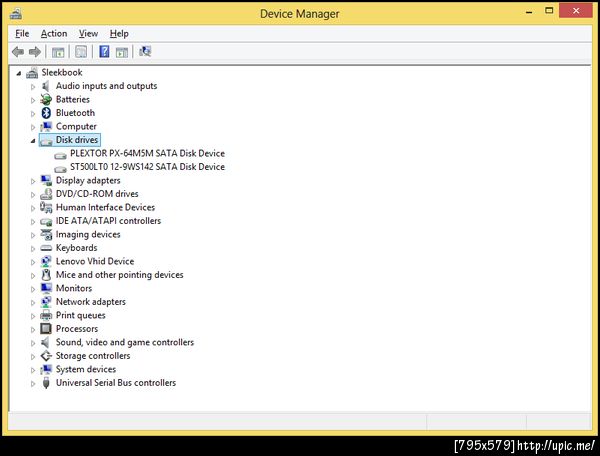The width and height of the screenshot is (600, 456).
Task: Select the Disk drives label
Action: tap(77, 140)
